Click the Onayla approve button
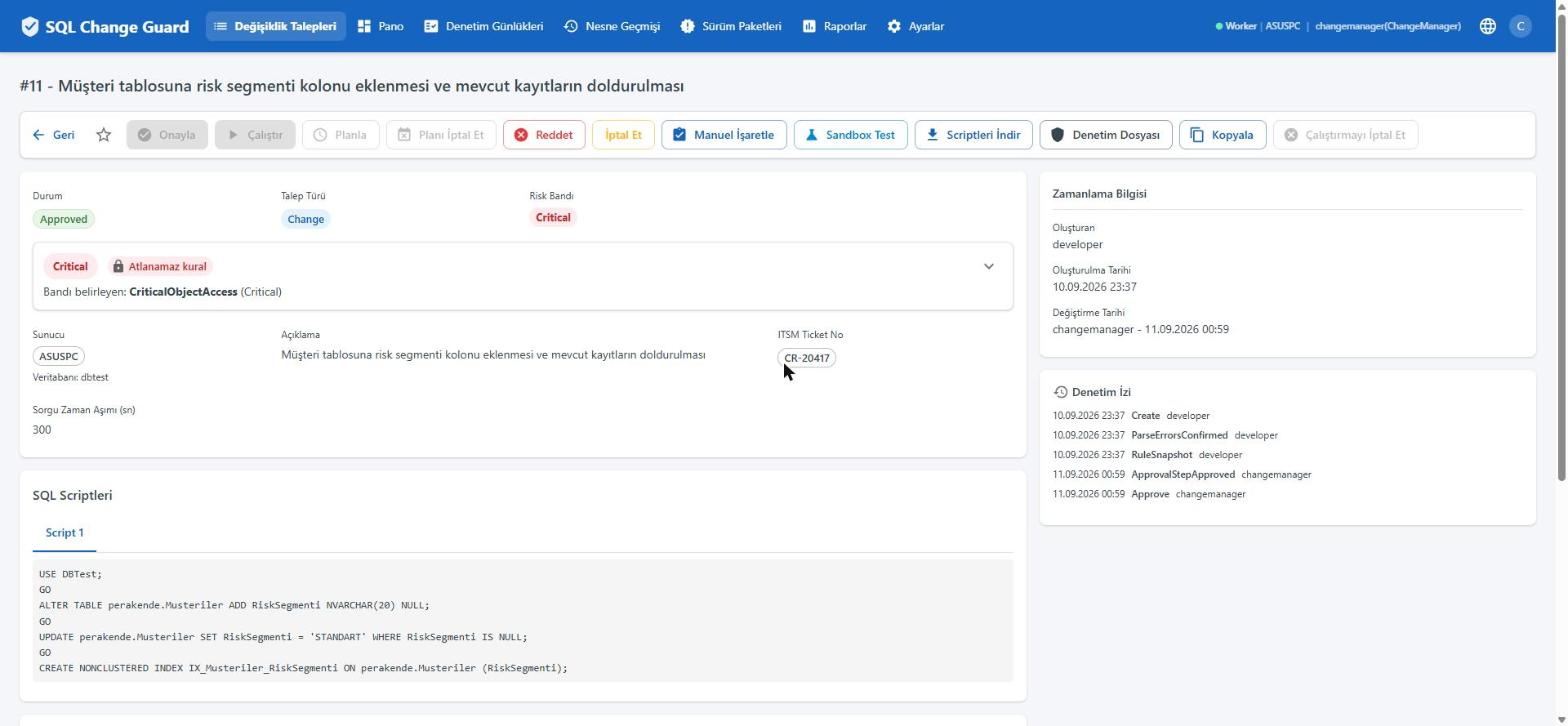This screenshot has width=1568, height=726. 167,135
